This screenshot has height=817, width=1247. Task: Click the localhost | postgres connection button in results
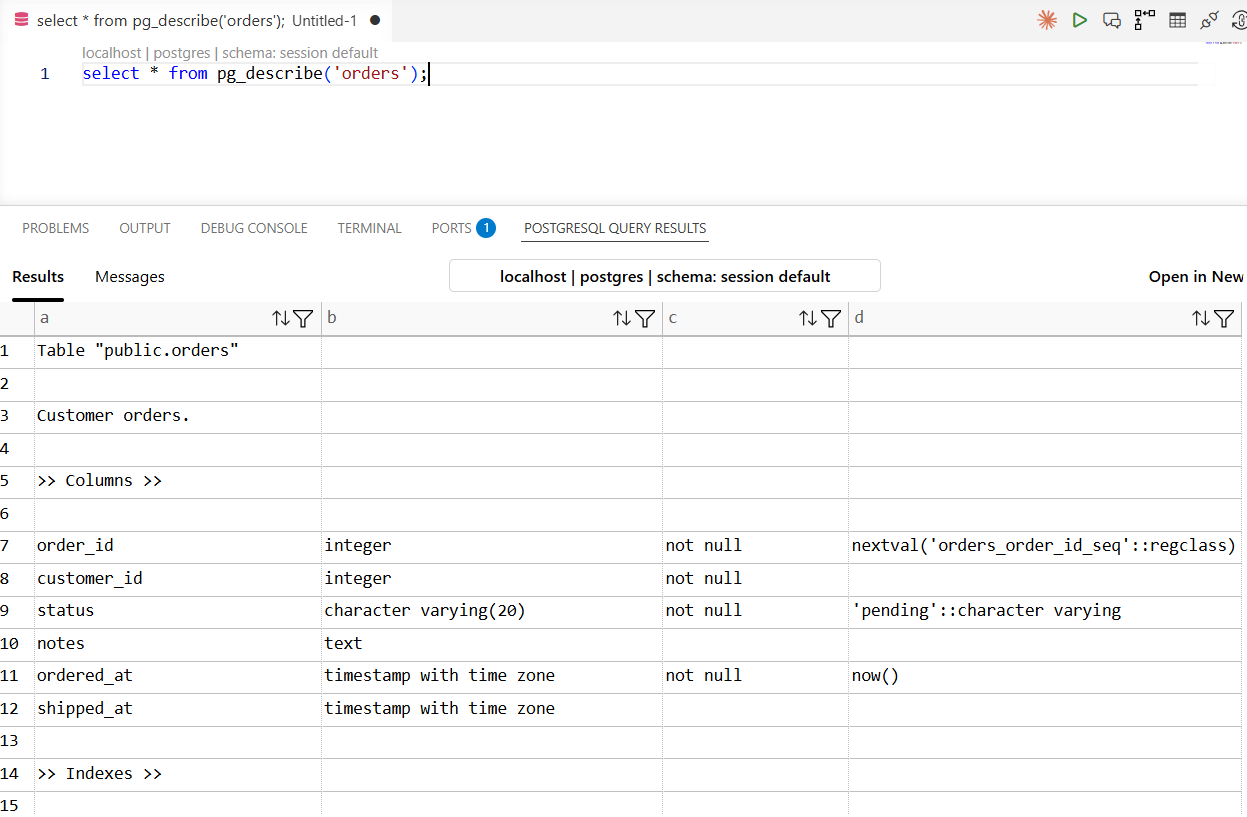click(665, 276)
